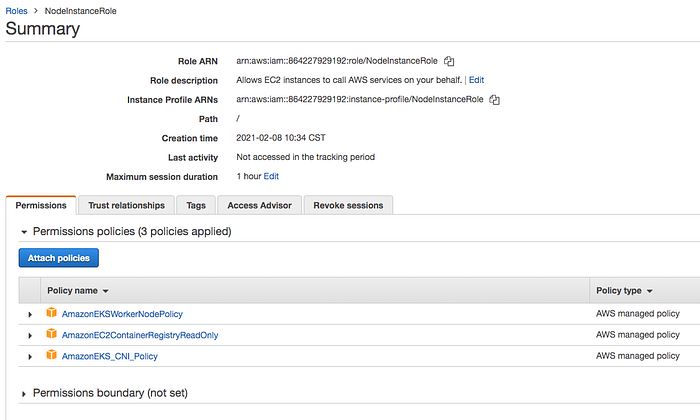Collapse the Permissions policies section
The height and width of the screenshot is (420, 700).
point(24,232)
